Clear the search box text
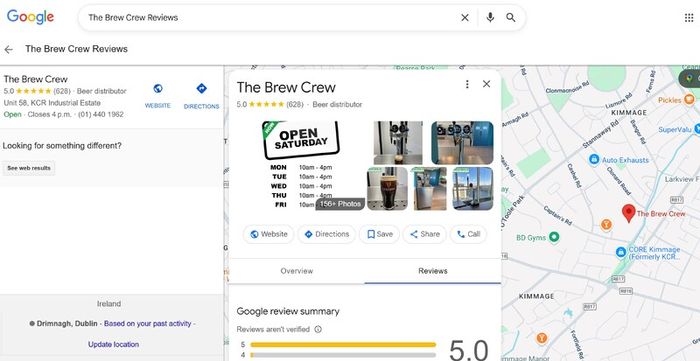The image size is (700, 361). point(465,17)
